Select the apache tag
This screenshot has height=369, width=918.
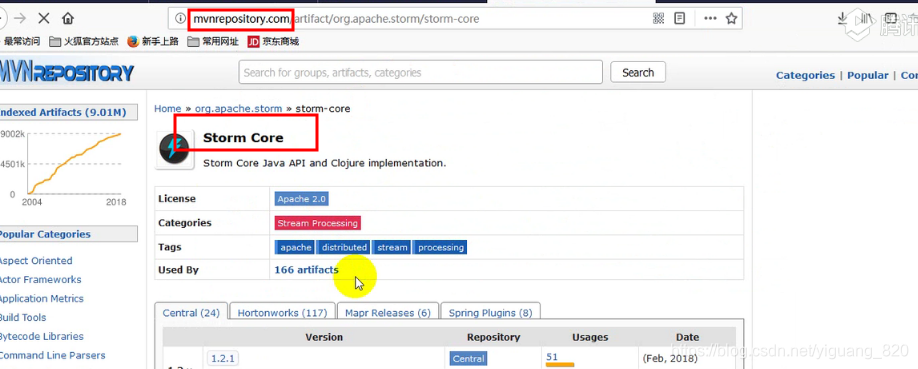pyautogui.click(x=296, y=247)
